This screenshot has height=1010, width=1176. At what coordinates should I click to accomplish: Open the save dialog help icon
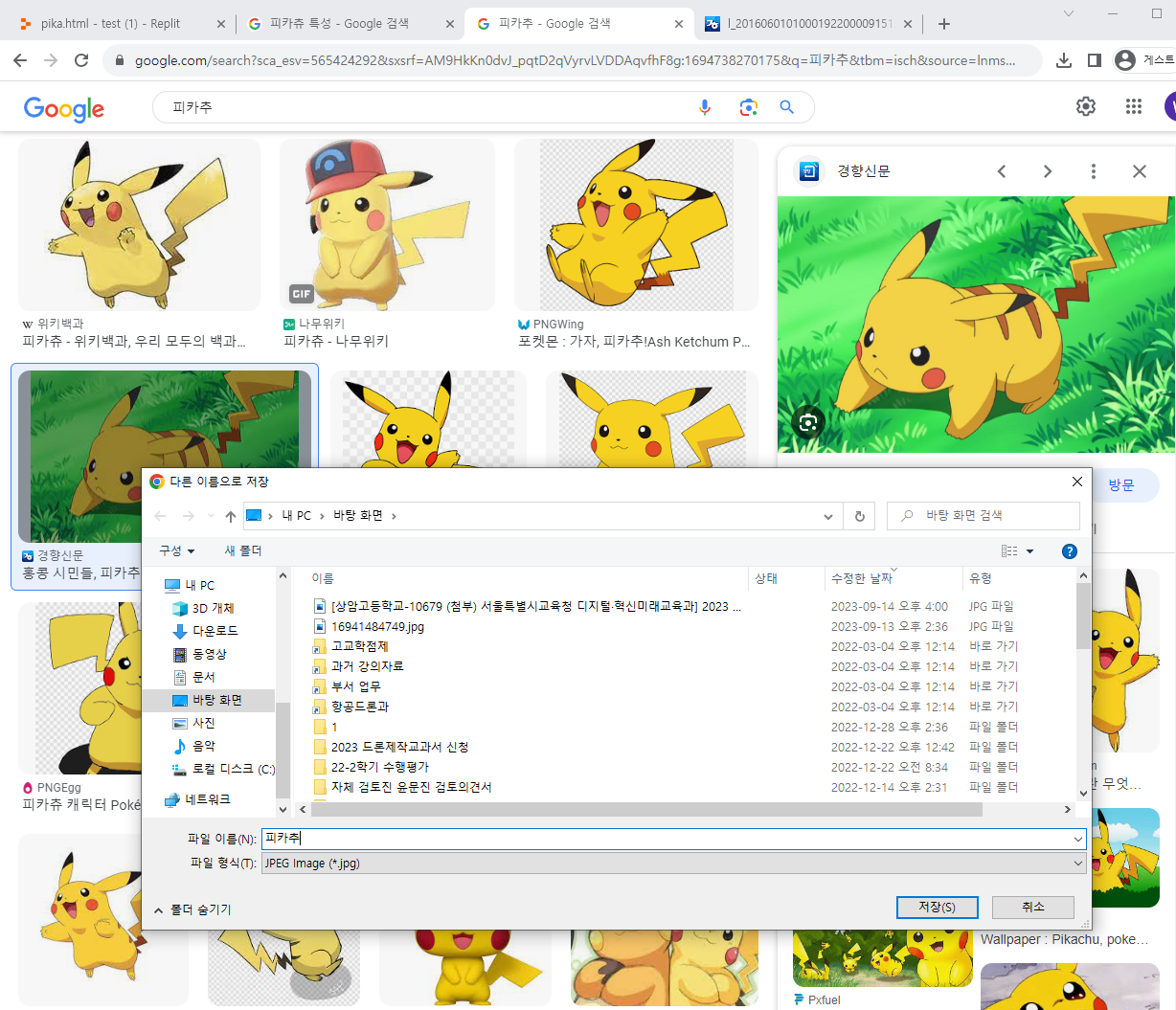1070,551
